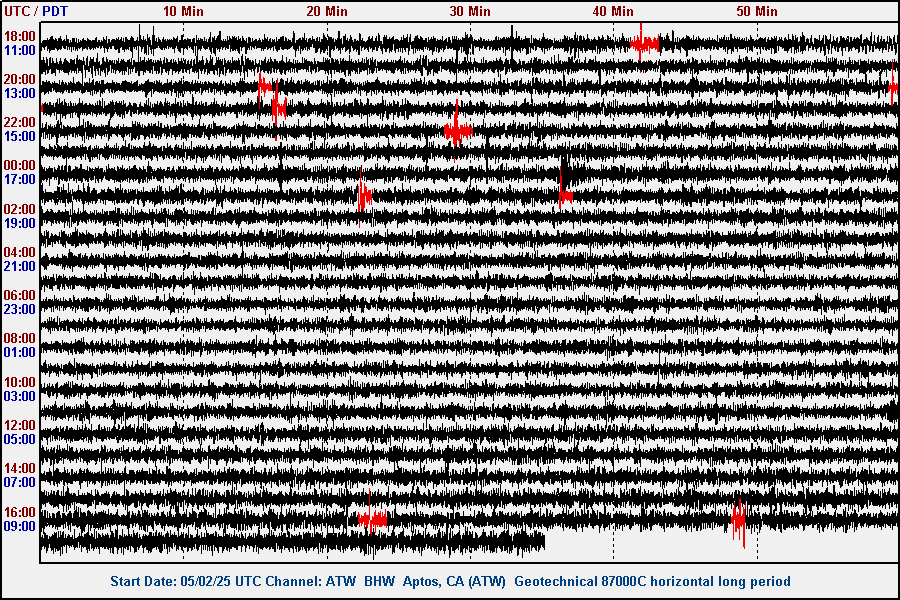The width and height of the screenshot is (900, 600).
Task: Click the 10 Min axis label
Action: click(183, 11)
